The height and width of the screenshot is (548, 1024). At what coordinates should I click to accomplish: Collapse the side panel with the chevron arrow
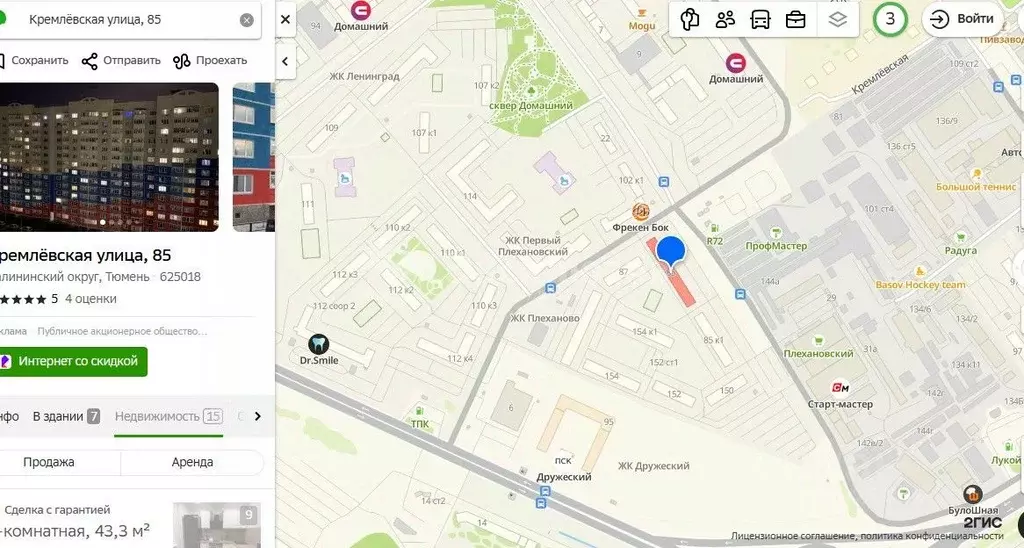pos(285,61)
